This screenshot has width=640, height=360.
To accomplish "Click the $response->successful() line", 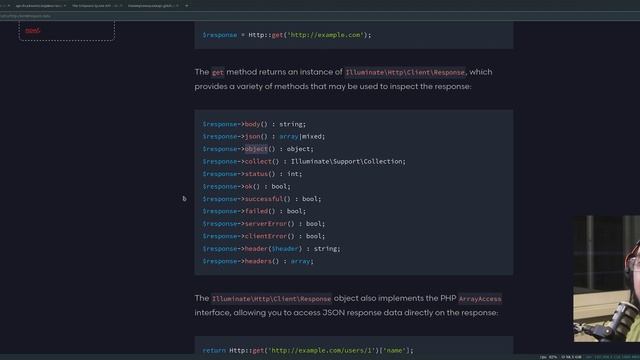I will pos(262,199).
